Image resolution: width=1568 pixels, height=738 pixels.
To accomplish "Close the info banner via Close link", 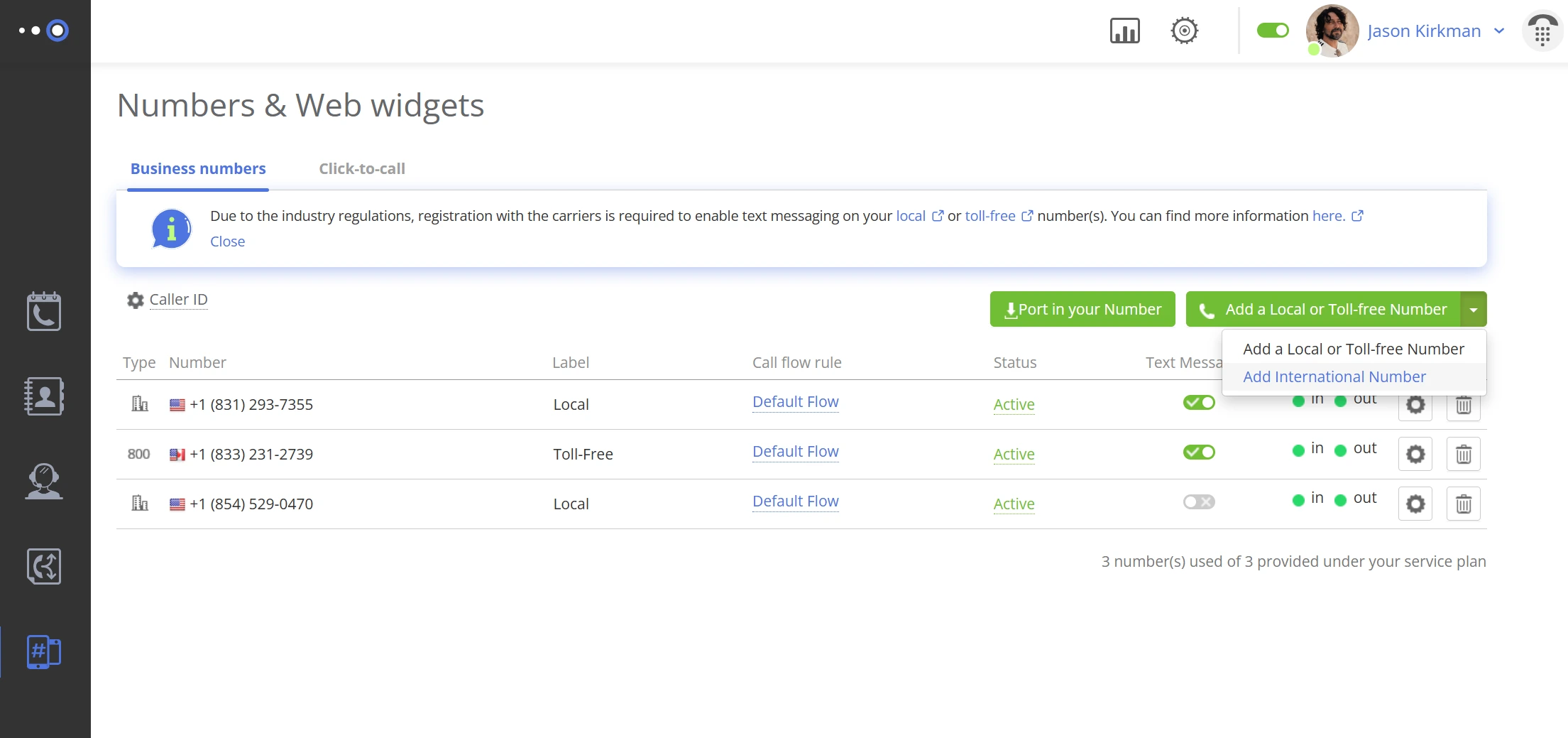I will tap(227, 242).
